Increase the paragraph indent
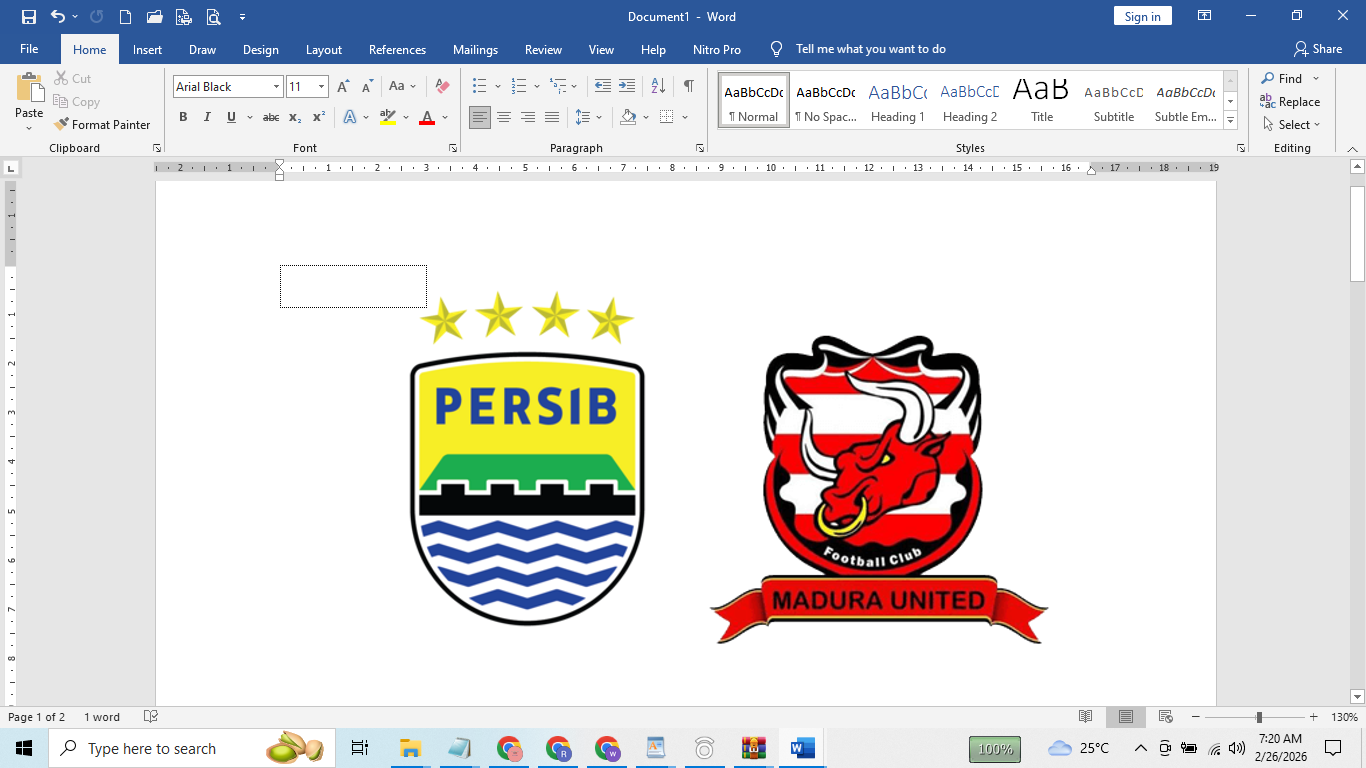The height and width of the screenshot is (768, 1366). pyautogui.click(x=627, y=87)
